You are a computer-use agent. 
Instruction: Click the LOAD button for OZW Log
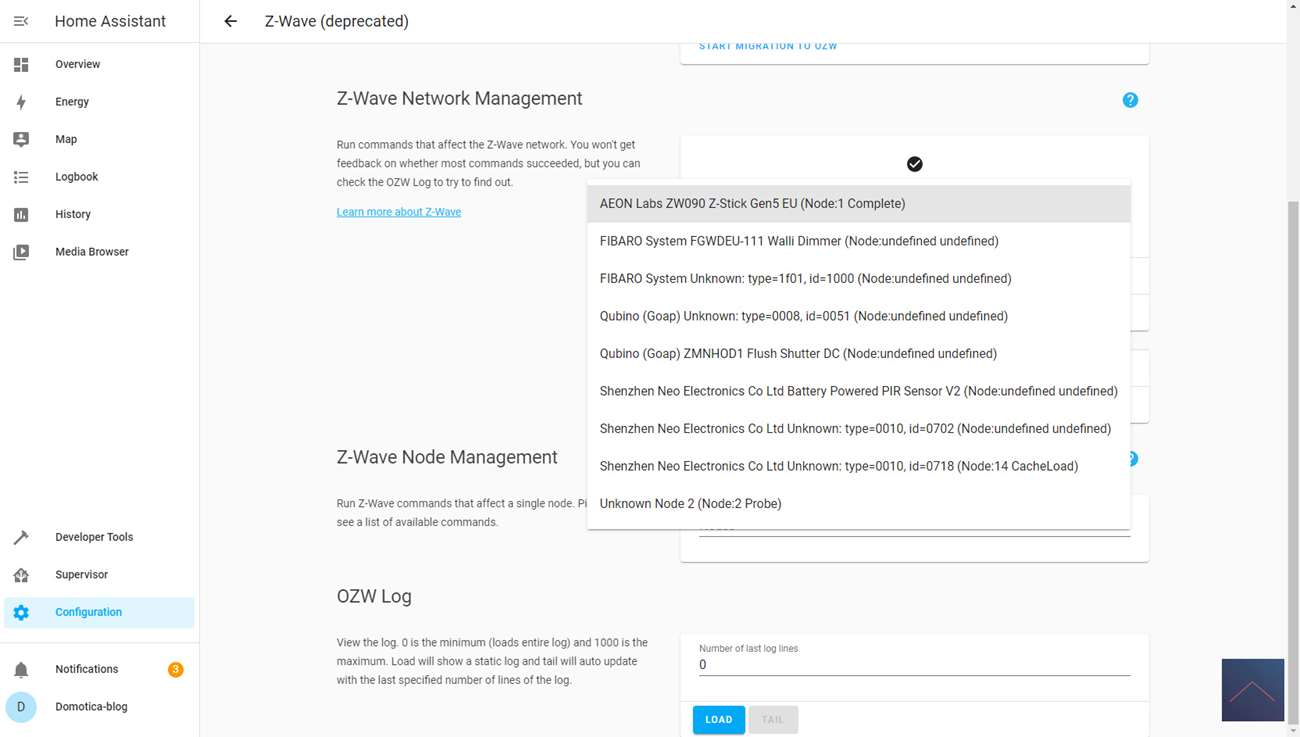(718, 719)
